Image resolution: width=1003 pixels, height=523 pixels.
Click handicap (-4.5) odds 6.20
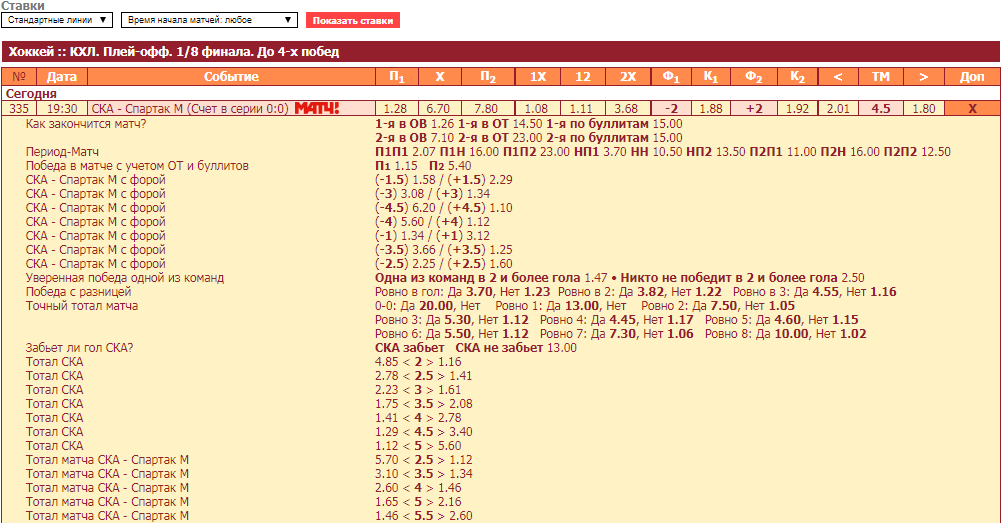tap(424, 208)
